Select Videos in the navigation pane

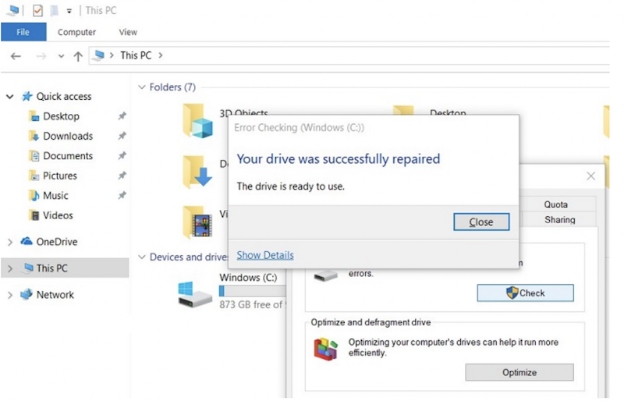click(x=58, y=215)
